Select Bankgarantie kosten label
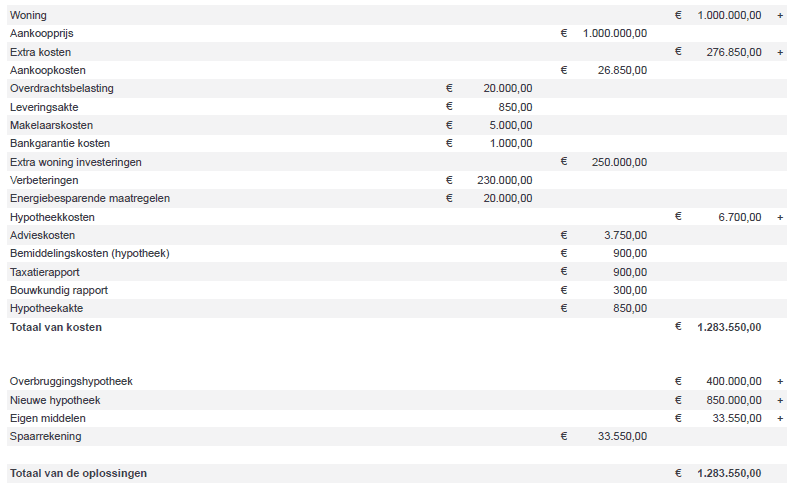The width and height of the screenshot is (794, 492). pos(60,143)
